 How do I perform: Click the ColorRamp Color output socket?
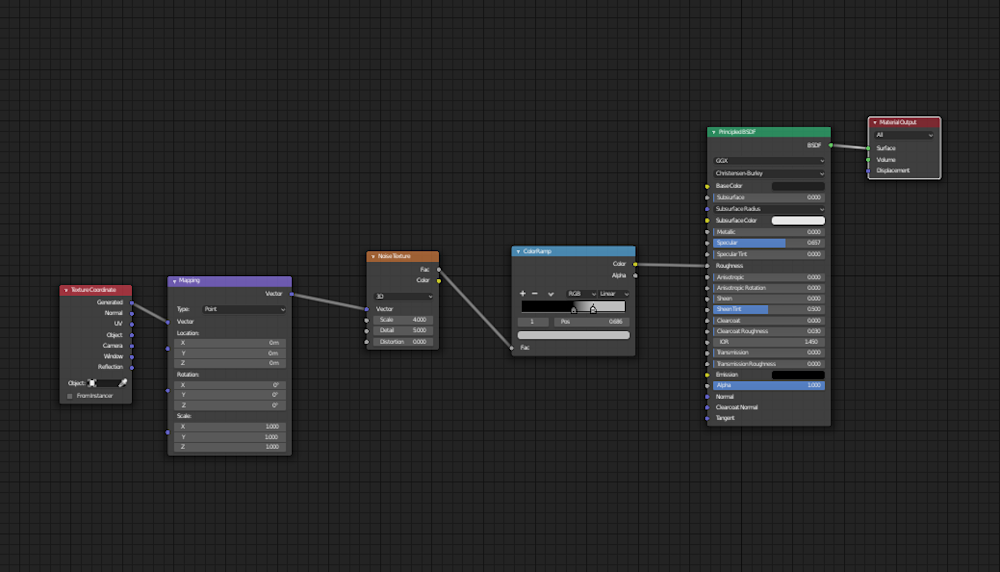635,264
